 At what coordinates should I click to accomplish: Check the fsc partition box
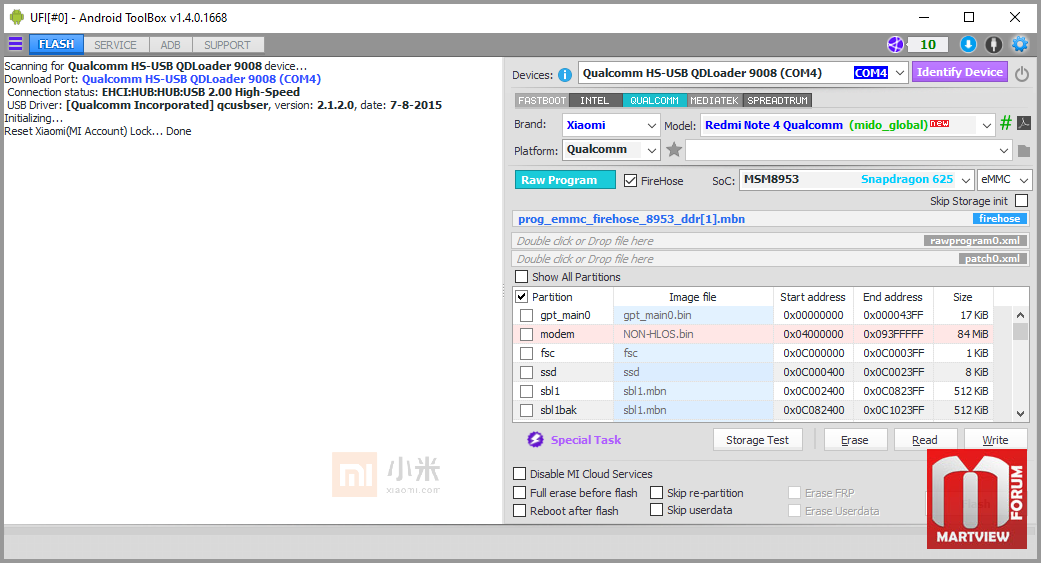[526, 353]
